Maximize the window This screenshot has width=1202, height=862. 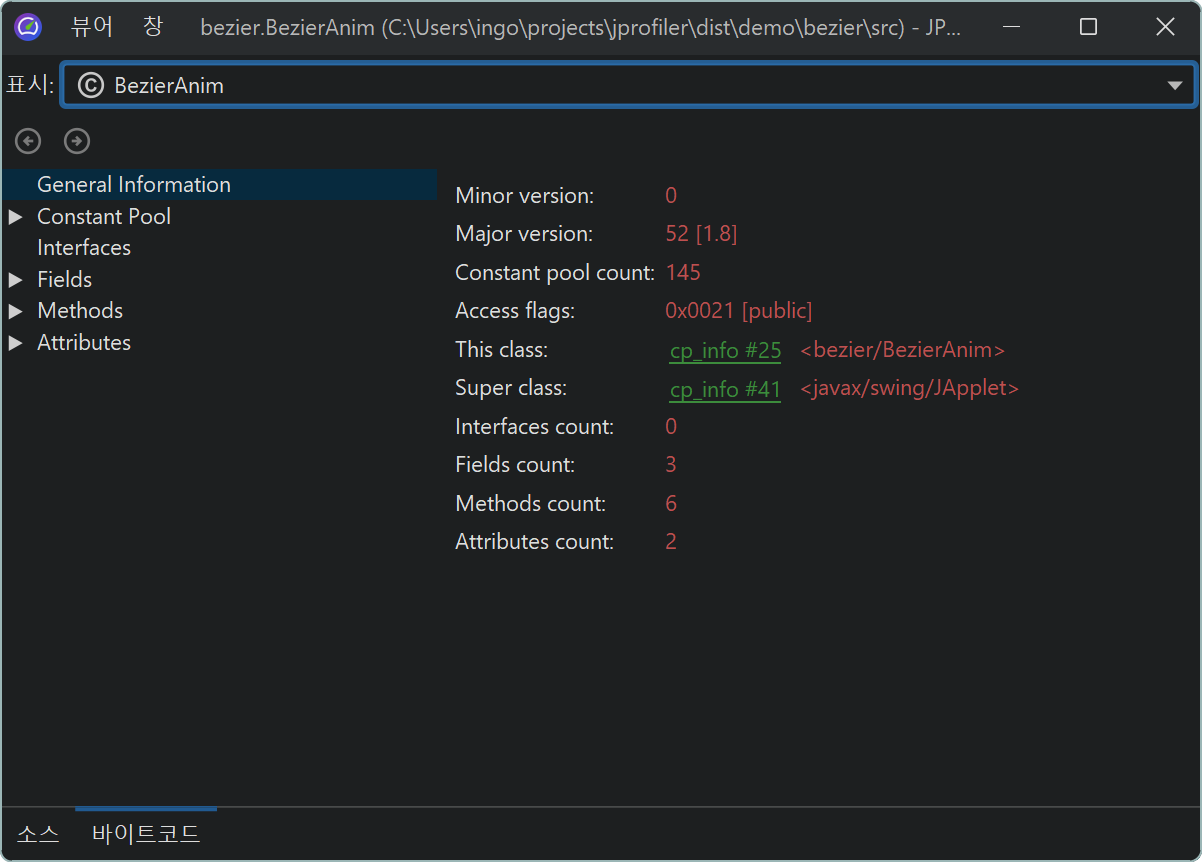click(1089, 27)
